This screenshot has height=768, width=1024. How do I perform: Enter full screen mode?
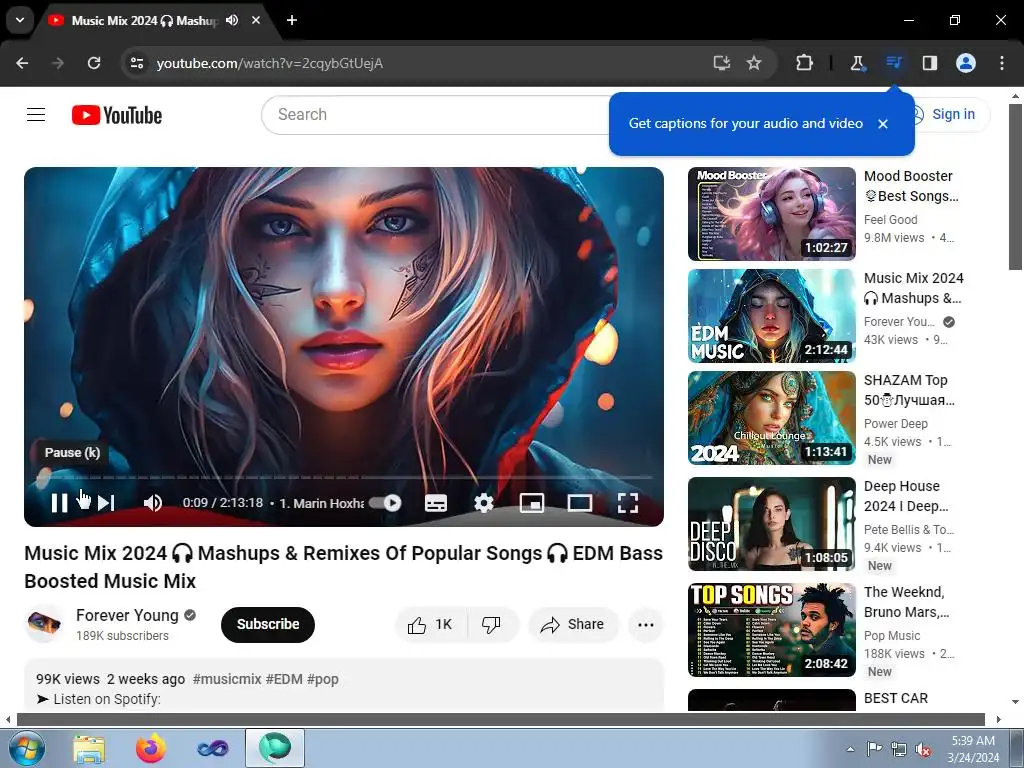(x=628, y=503)
